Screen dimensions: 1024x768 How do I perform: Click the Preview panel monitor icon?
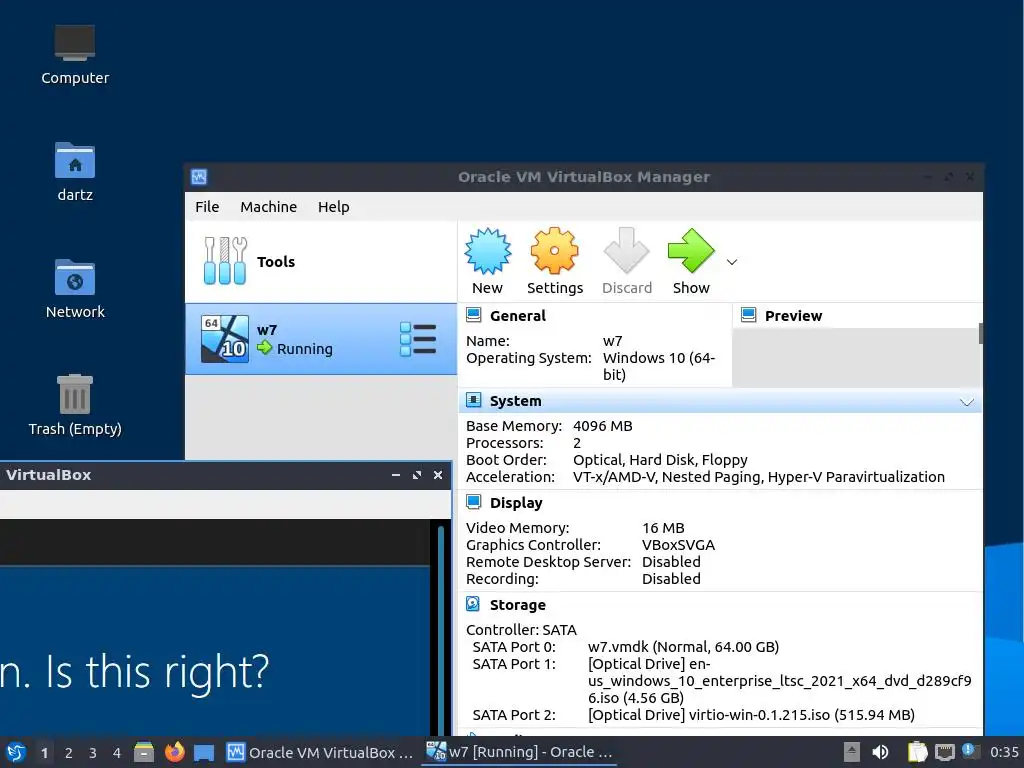tap(748, 315)
